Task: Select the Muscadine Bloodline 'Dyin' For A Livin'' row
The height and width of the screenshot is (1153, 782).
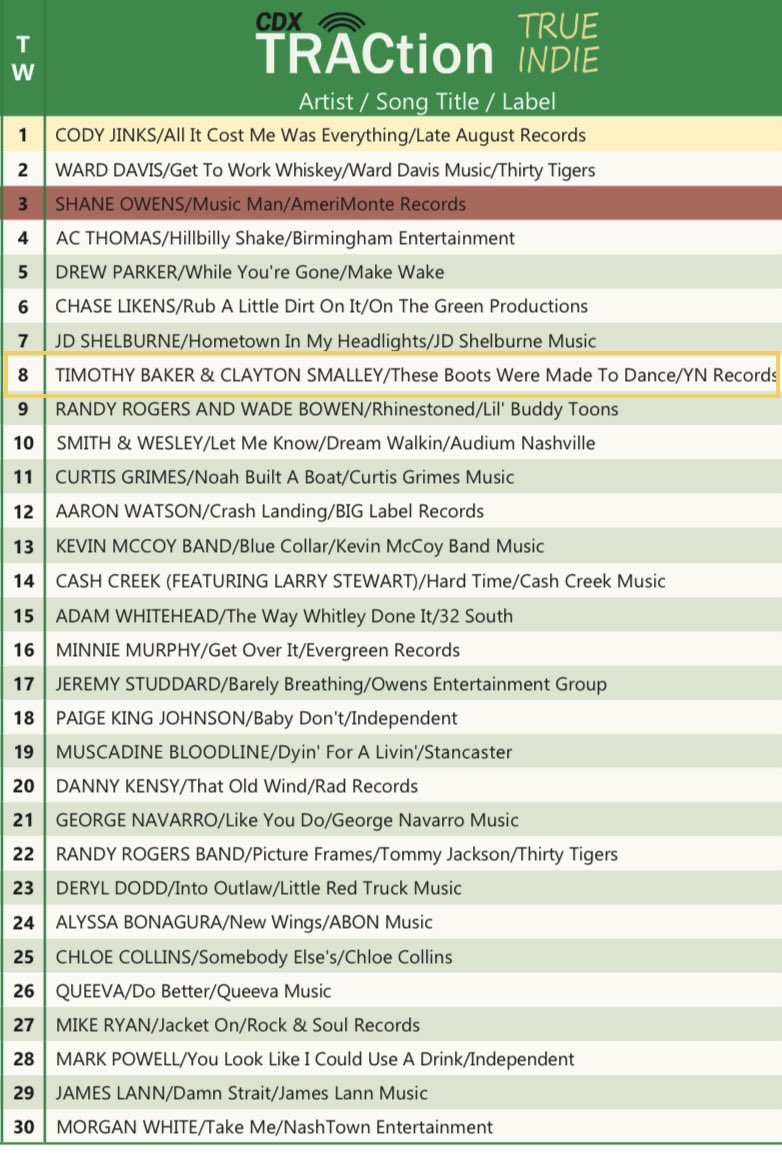Action: tap(391, 752)
